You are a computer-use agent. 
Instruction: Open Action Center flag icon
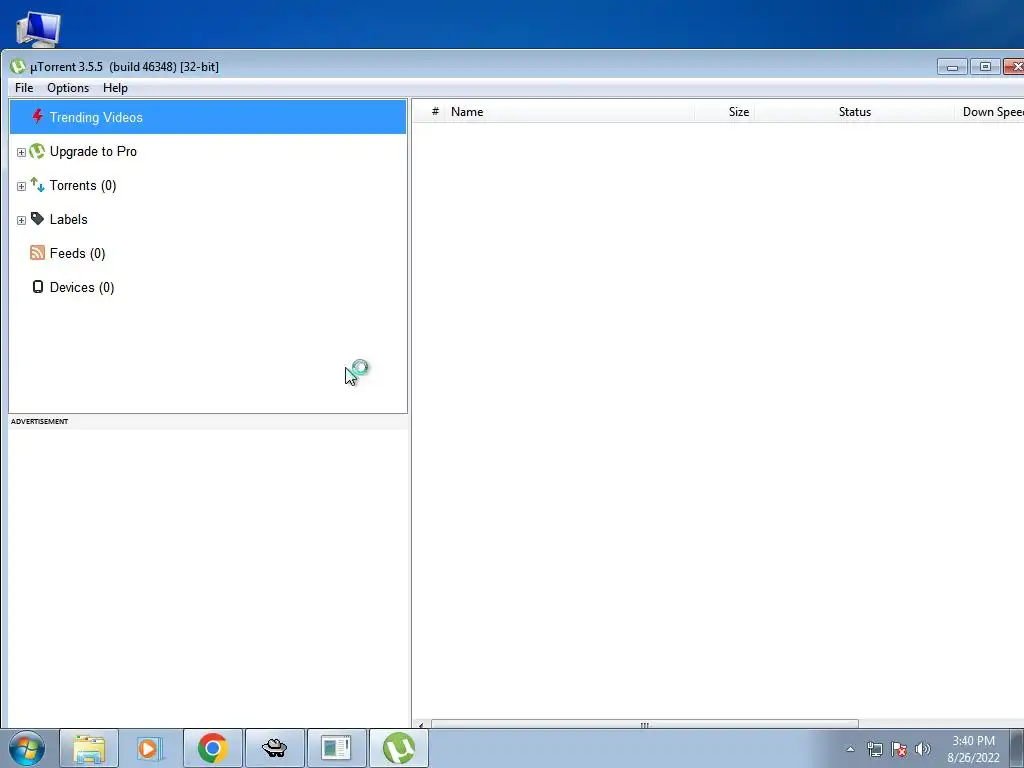pyautogui.click(x=899, y=749)
